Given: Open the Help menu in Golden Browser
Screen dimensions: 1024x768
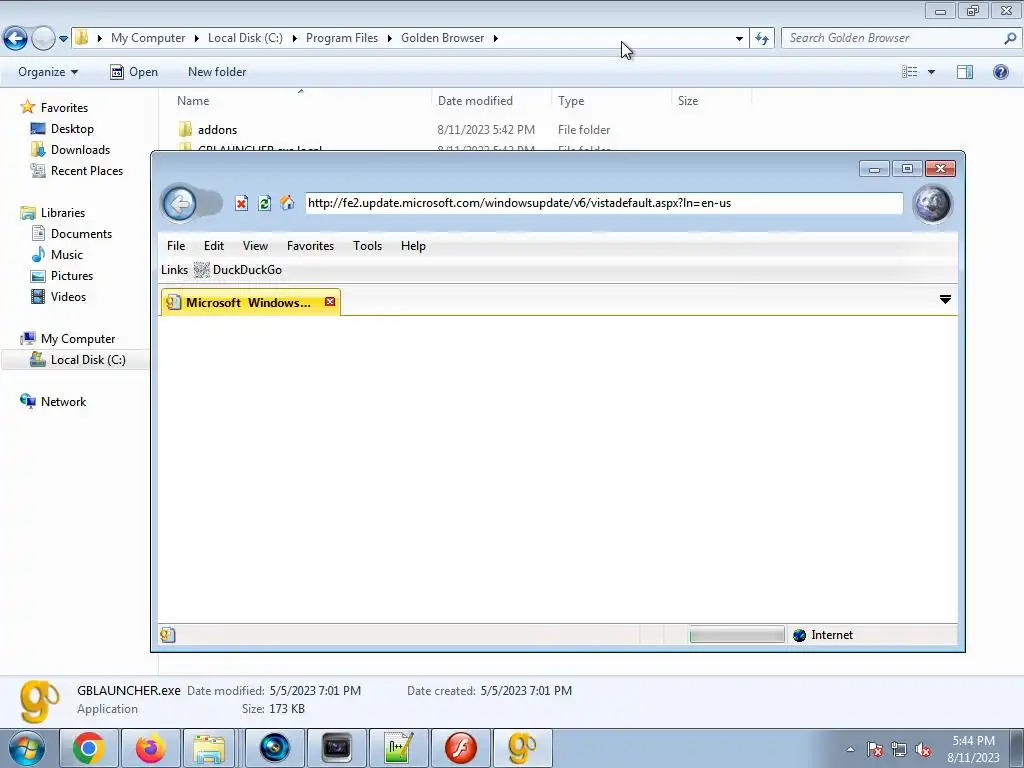Looking at the screenshot, I should coord(413,246).
